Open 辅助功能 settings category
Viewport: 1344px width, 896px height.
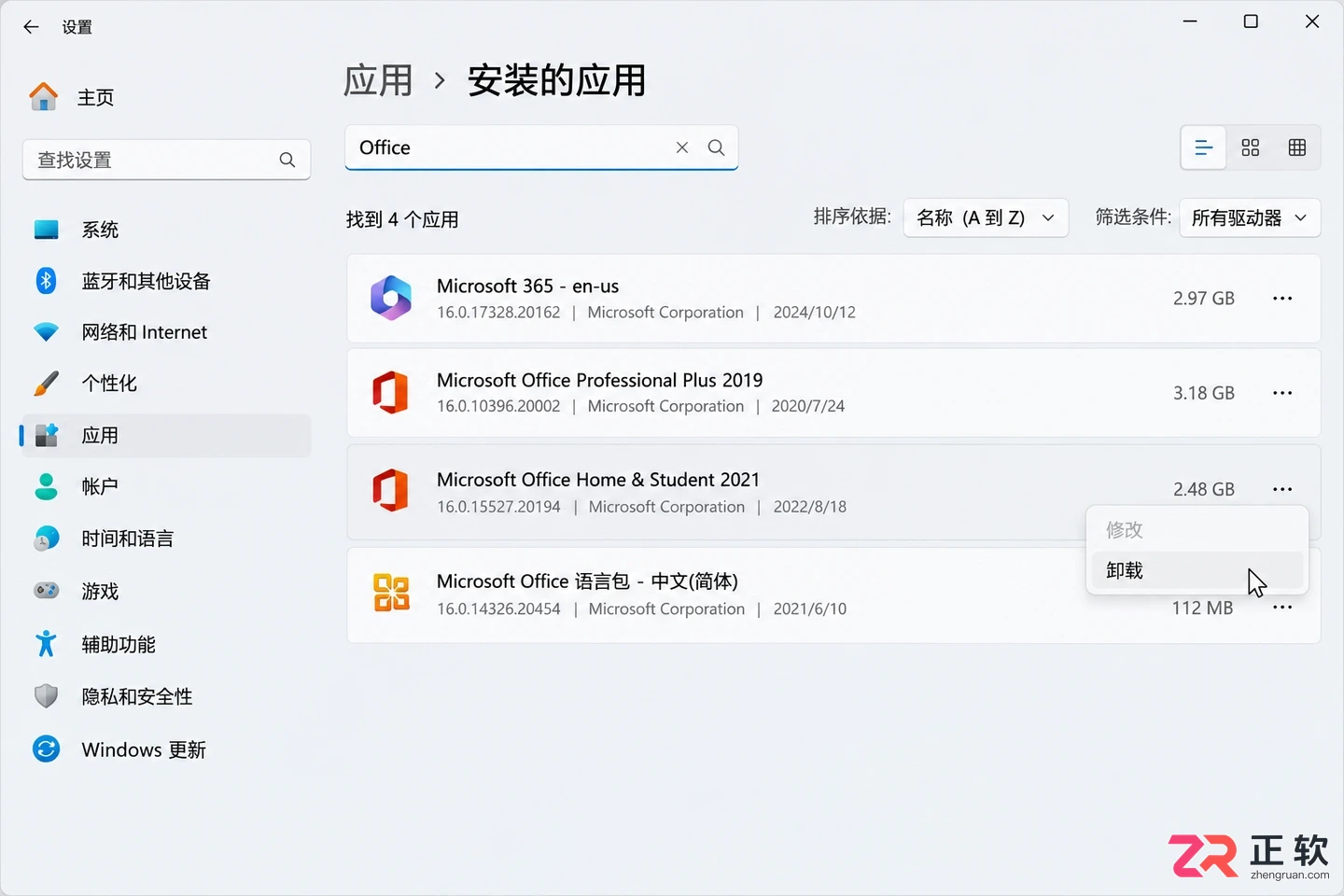click(166, 644)
